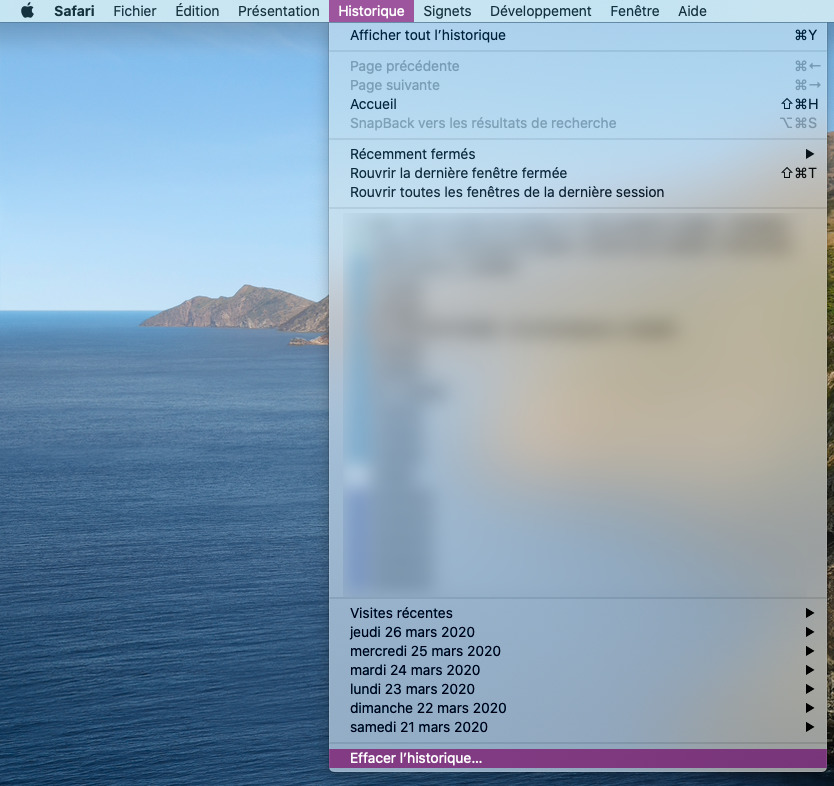834x786 pixels.
Task: Open the Fichier menu
Action: pyautogui.click(x=134, y=11)
